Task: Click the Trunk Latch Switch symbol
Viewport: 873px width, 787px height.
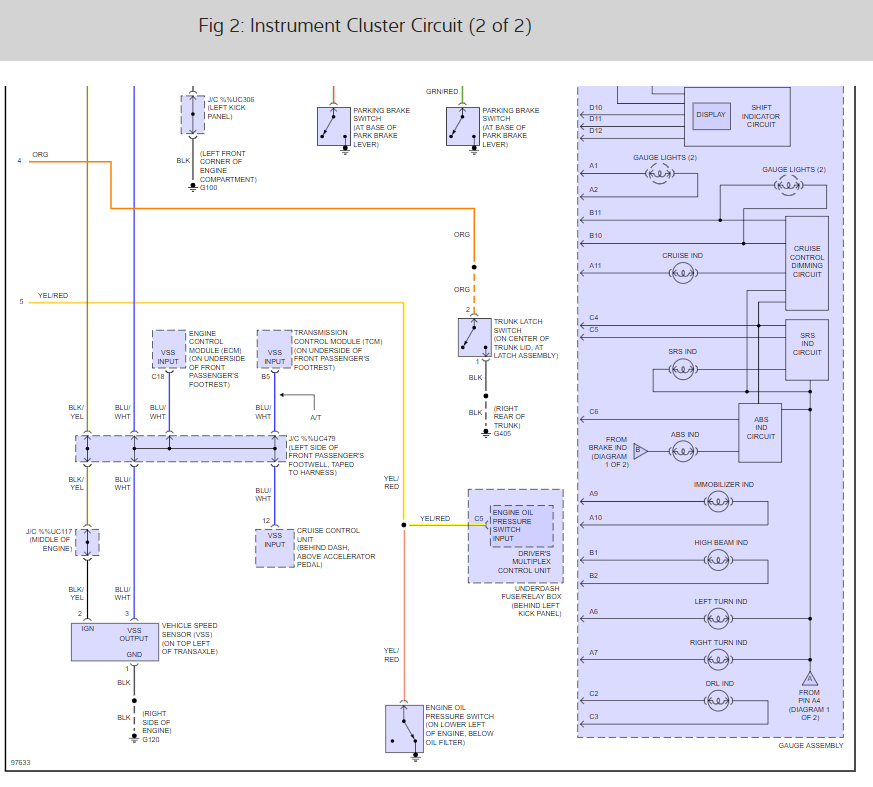Action: pos(474,337)
